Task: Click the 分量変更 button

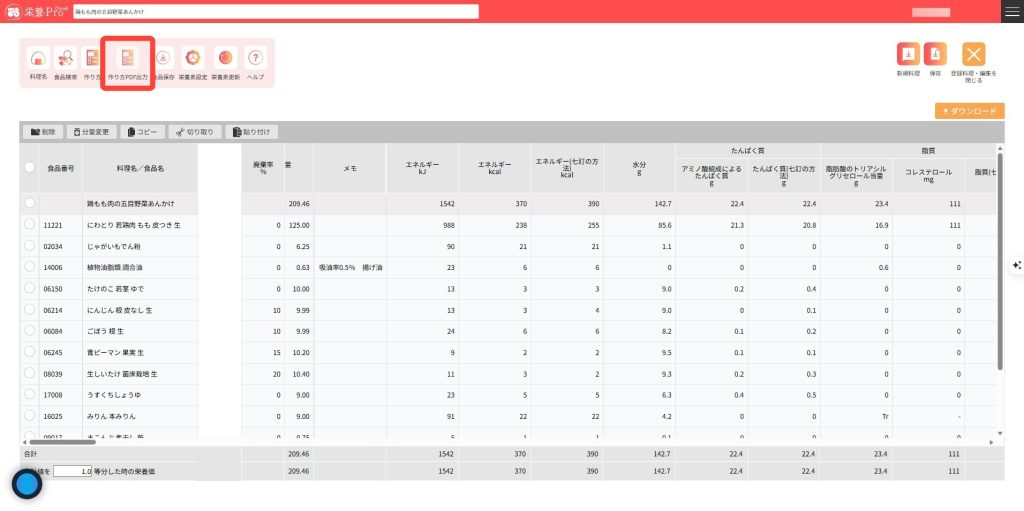Action: (x=92, y=131)
